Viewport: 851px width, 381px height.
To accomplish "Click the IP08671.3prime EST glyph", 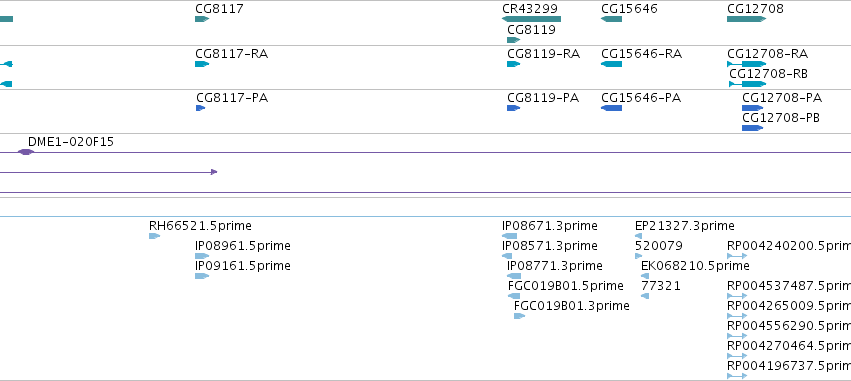I will coord(510,236).
